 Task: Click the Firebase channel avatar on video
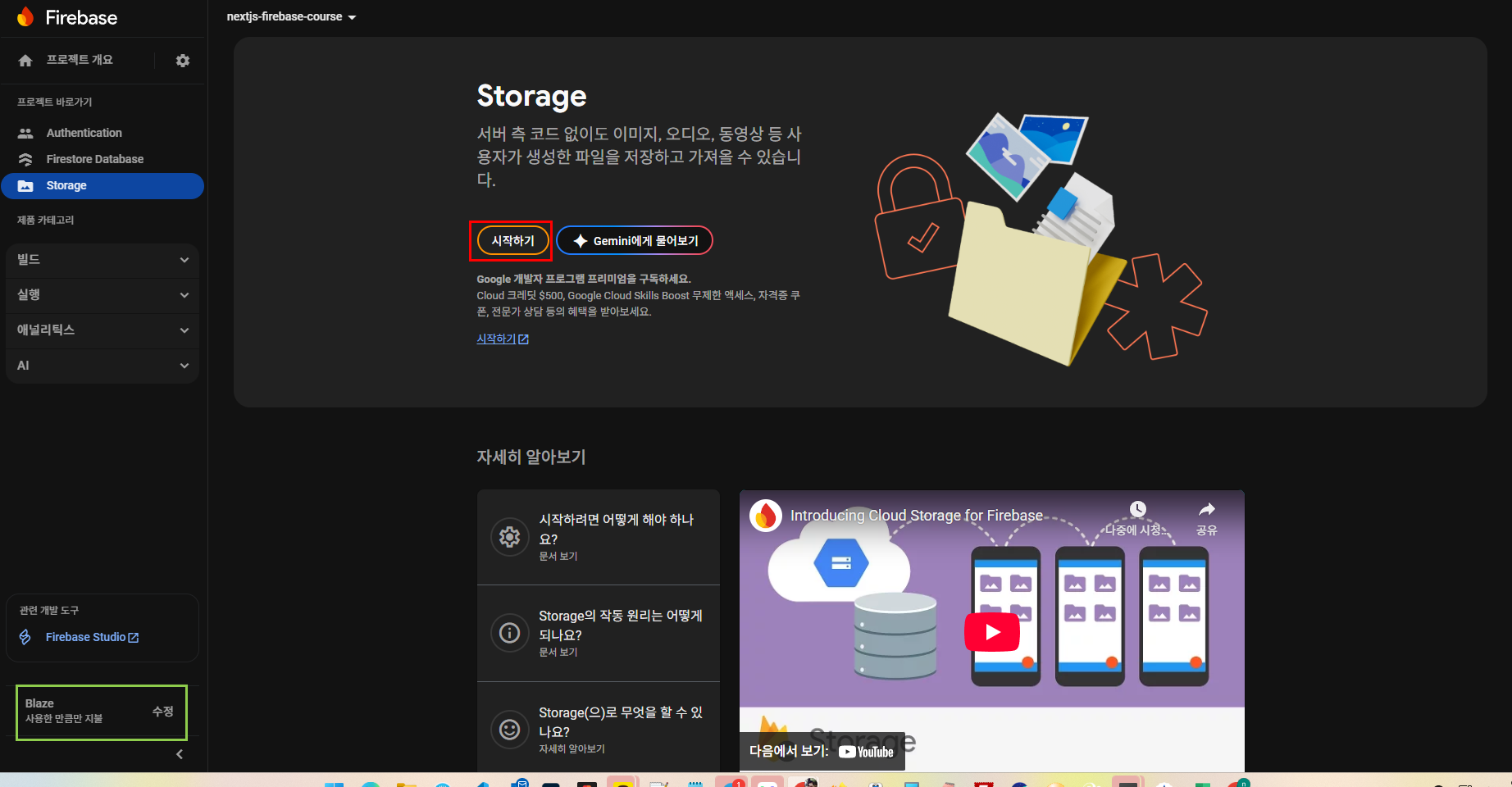(x=766, y=516)
